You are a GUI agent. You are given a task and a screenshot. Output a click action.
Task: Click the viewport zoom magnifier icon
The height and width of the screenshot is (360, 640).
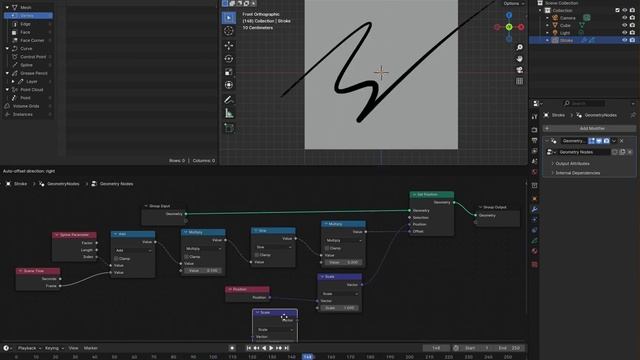tap(520, 48)
